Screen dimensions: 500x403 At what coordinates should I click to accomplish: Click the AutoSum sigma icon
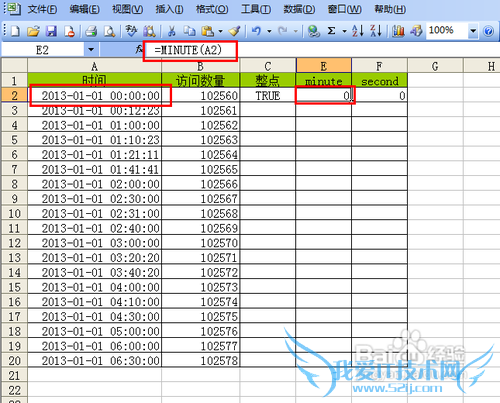(331, 31)
